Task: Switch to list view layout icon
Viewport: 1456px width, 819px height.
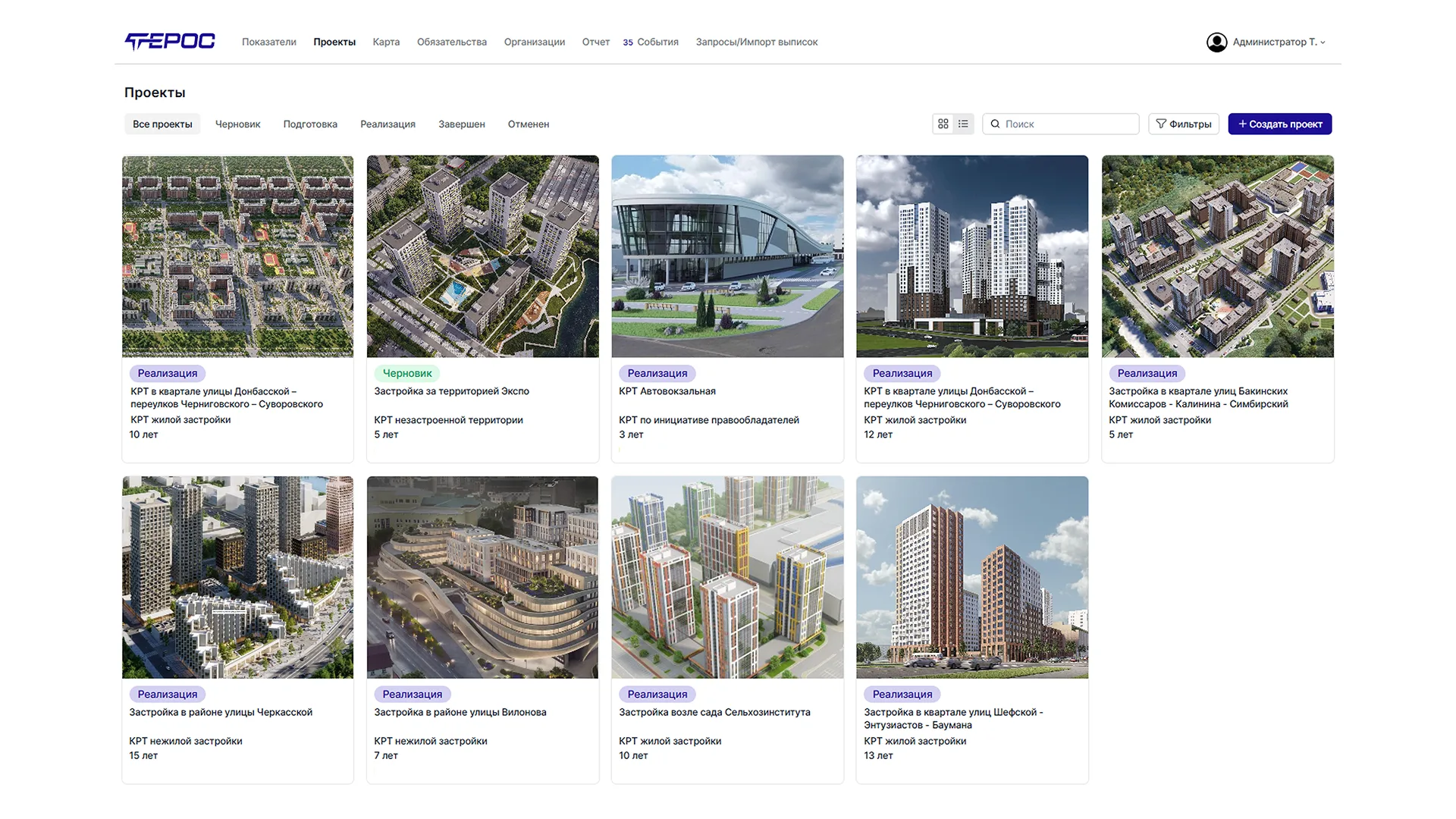Action: (x=963, y=124)
